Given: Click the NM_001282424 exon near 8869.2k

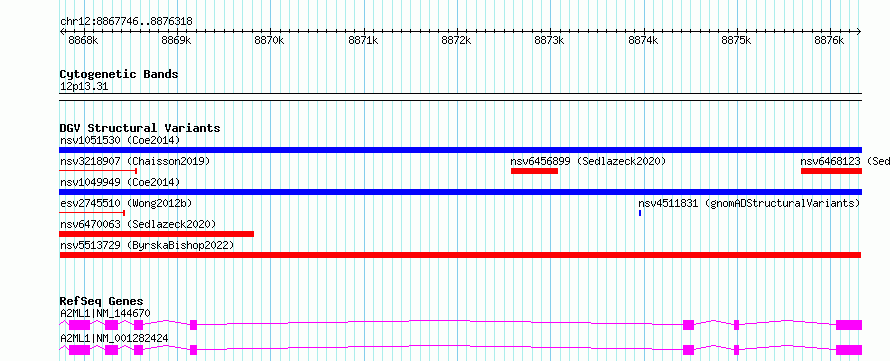Looking at the screenshot, I should click(193, 350).
